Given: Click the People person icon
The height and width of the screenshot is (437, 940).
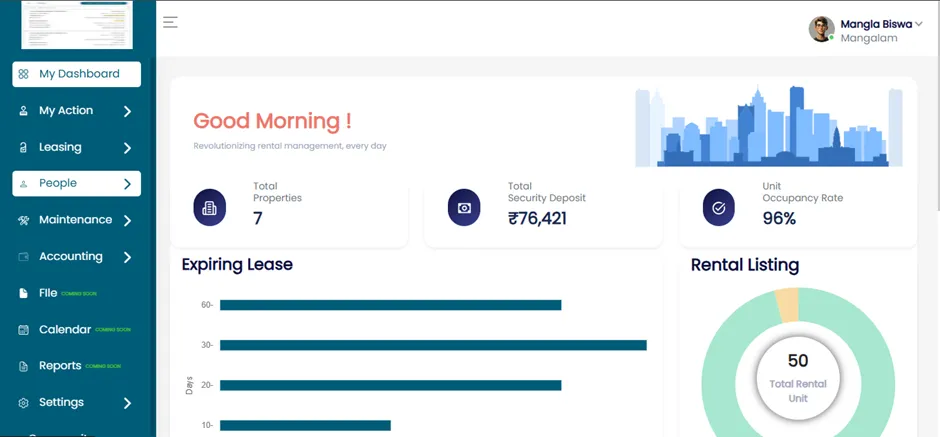Looking at the screenshot, I should 23,184.
